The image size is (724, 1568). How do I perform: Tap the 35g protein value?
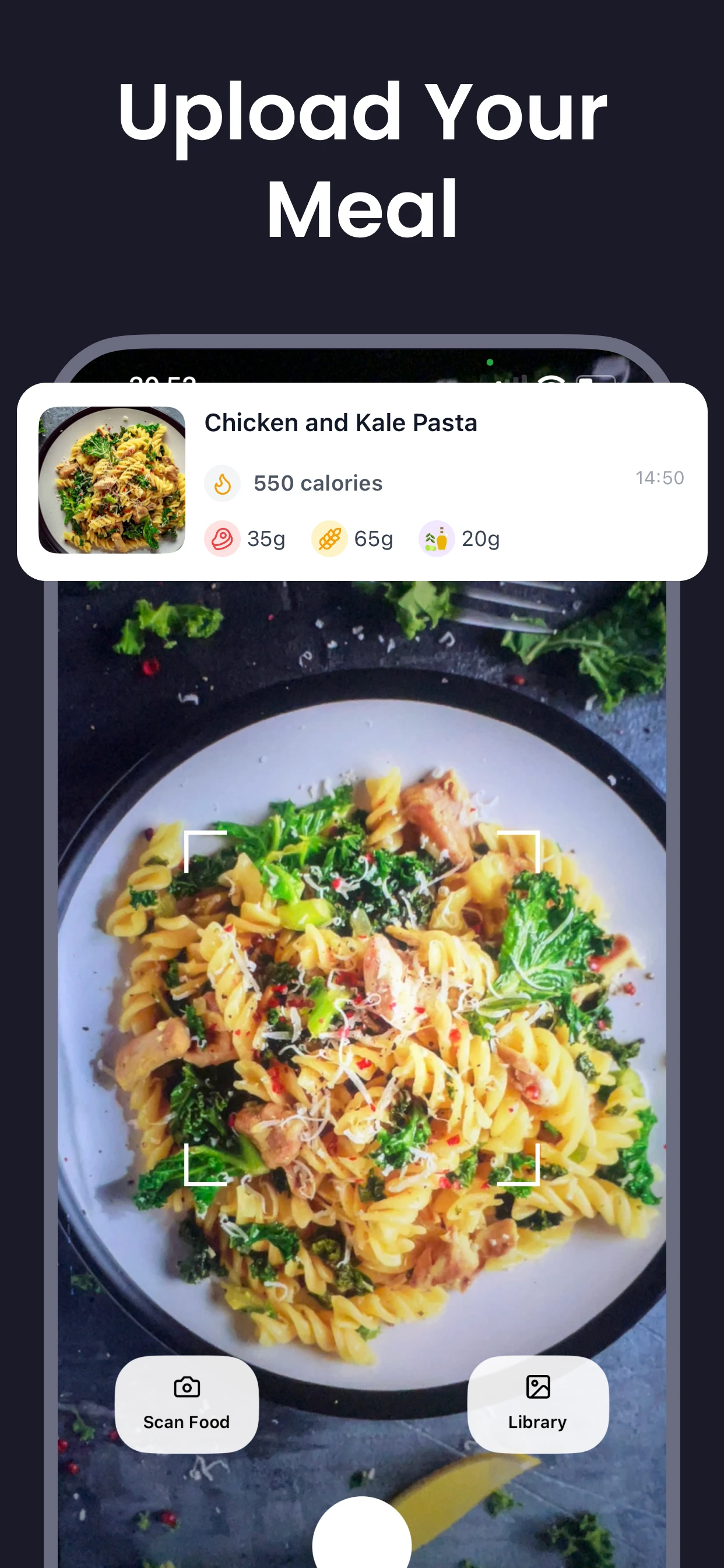click(x=266, y=538)
